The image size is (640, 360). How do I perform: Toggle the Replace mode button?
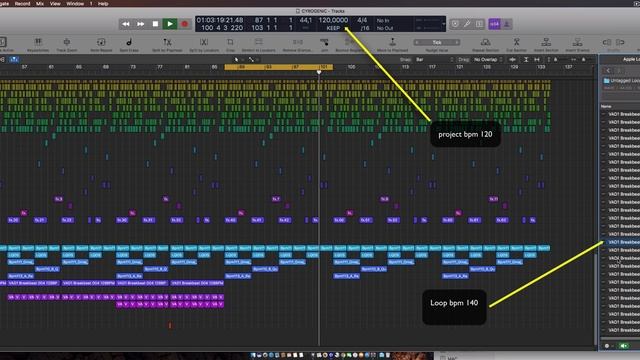coord(455,24)
